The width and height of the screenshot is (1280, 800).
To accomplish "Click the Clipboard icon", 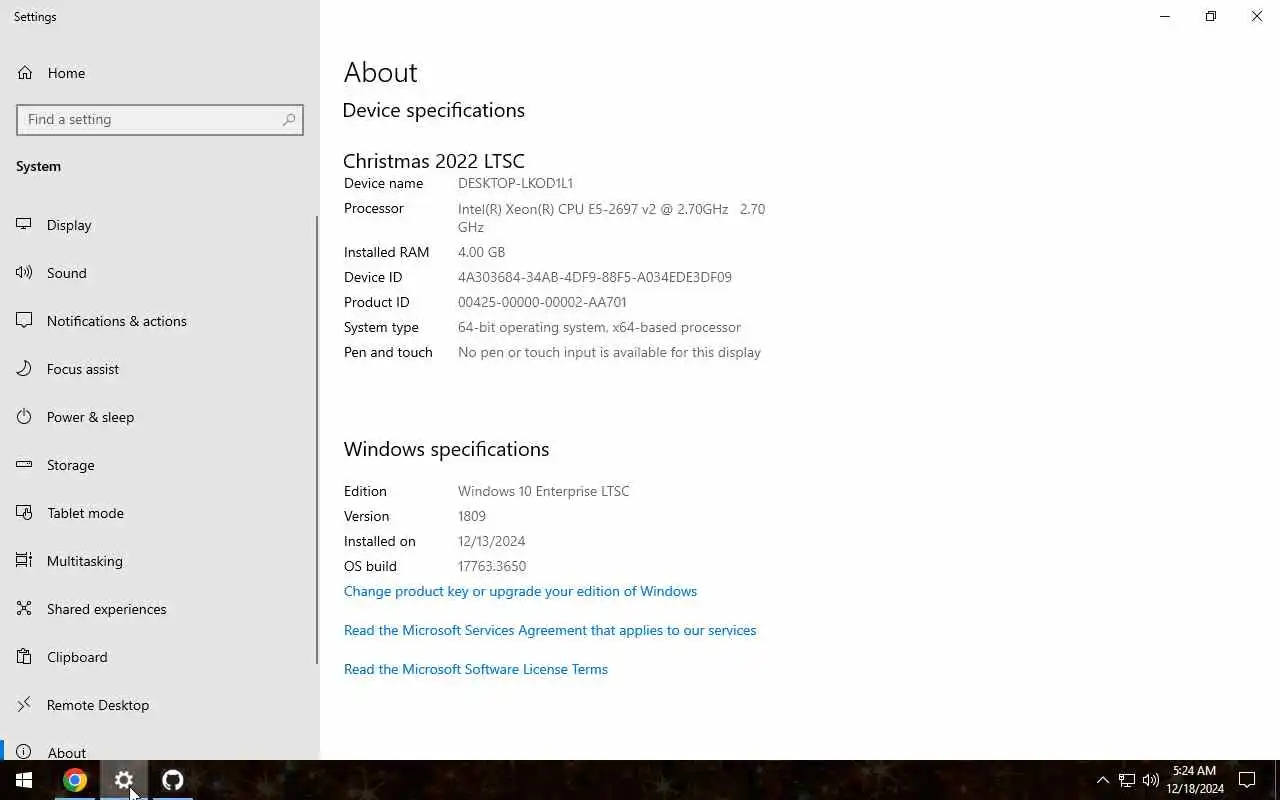I will coord(24,657).
